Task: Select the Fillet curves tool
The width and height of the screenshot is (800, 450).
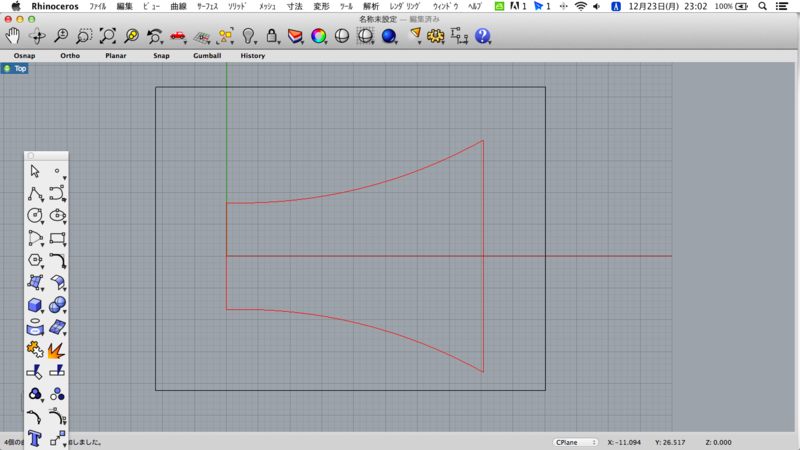Action: (57, 260)
